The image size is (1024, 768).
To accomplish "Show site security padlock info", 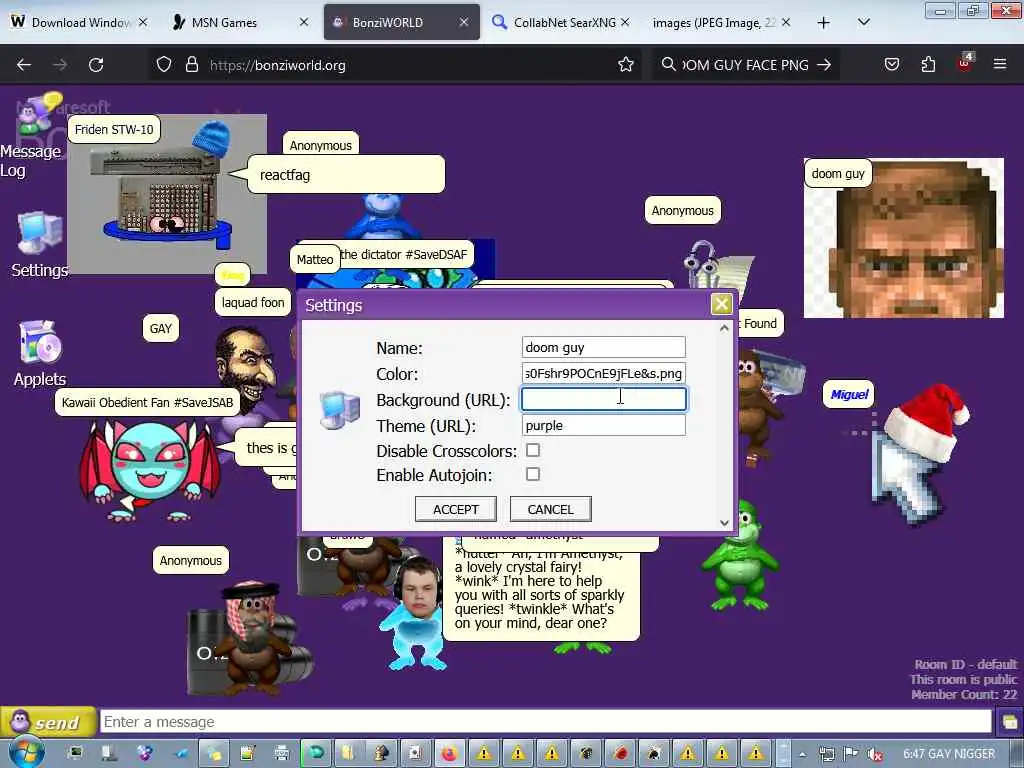I will point(191,65).
